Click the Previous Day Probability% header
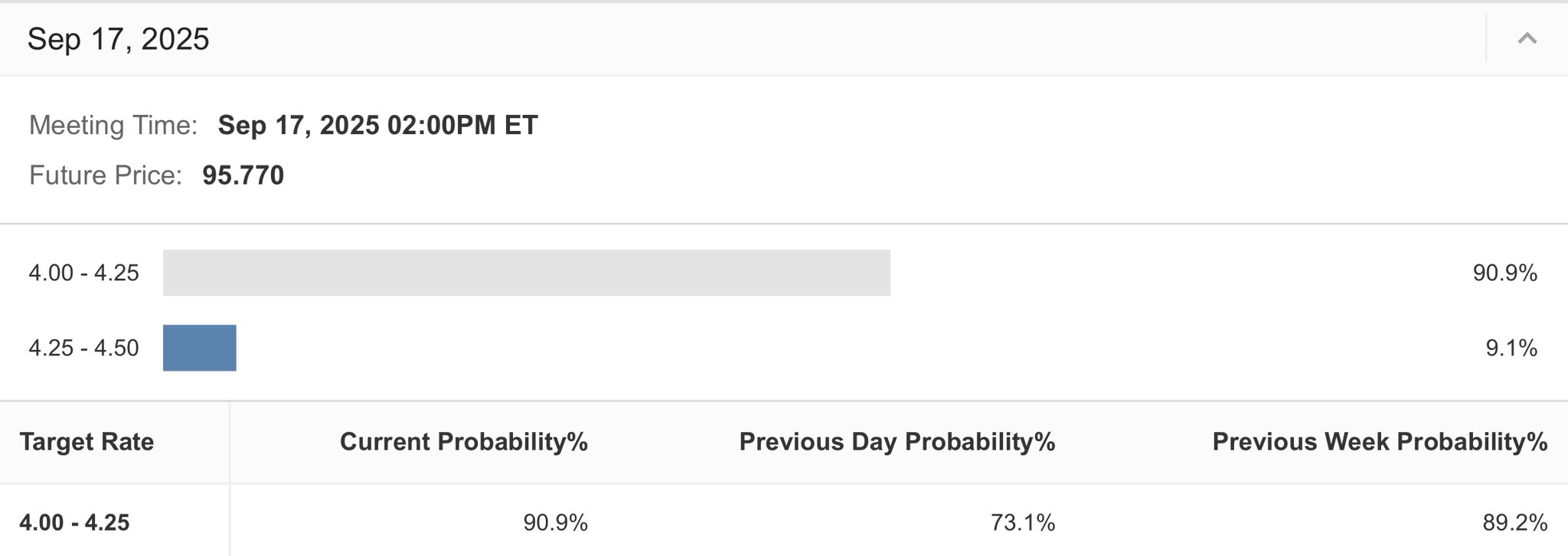 coord(897,442)
